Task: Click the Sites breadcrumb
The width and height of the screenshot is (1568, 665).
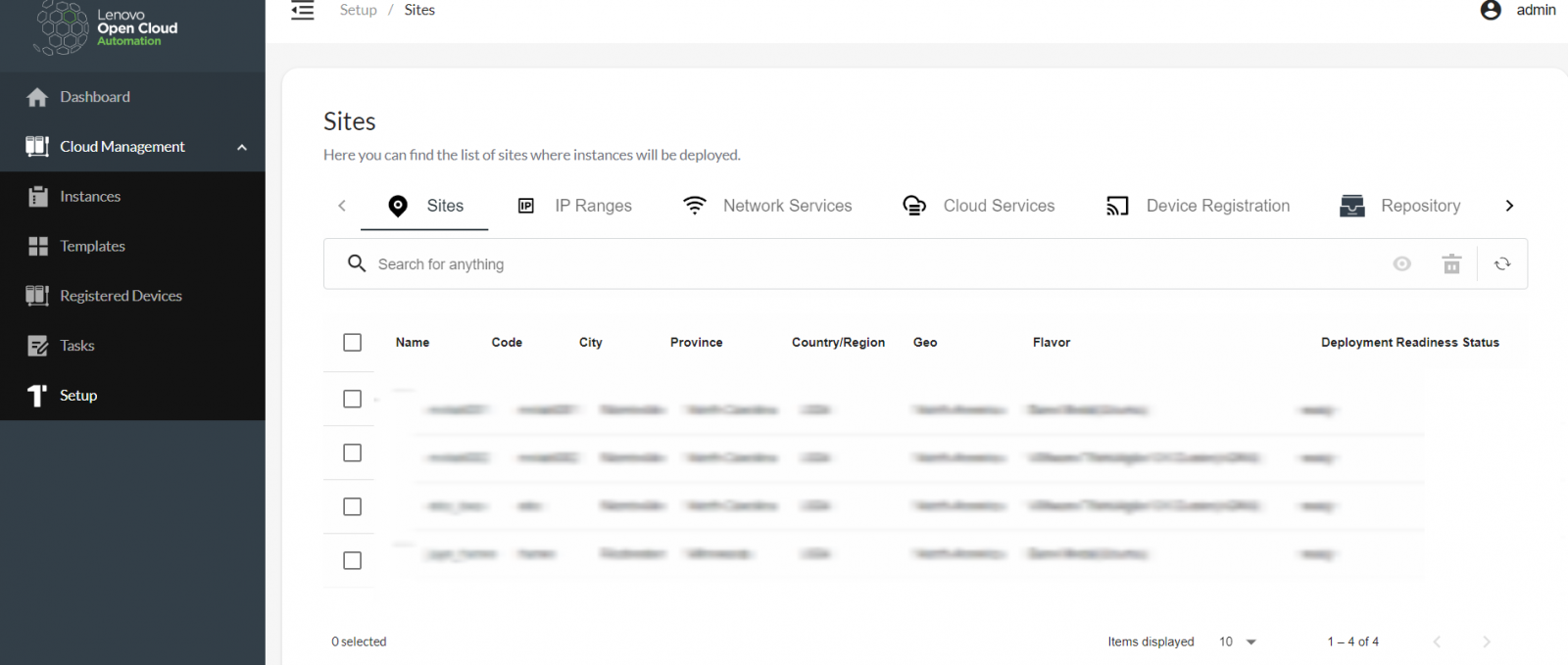Action: click(x=419, y=10)
